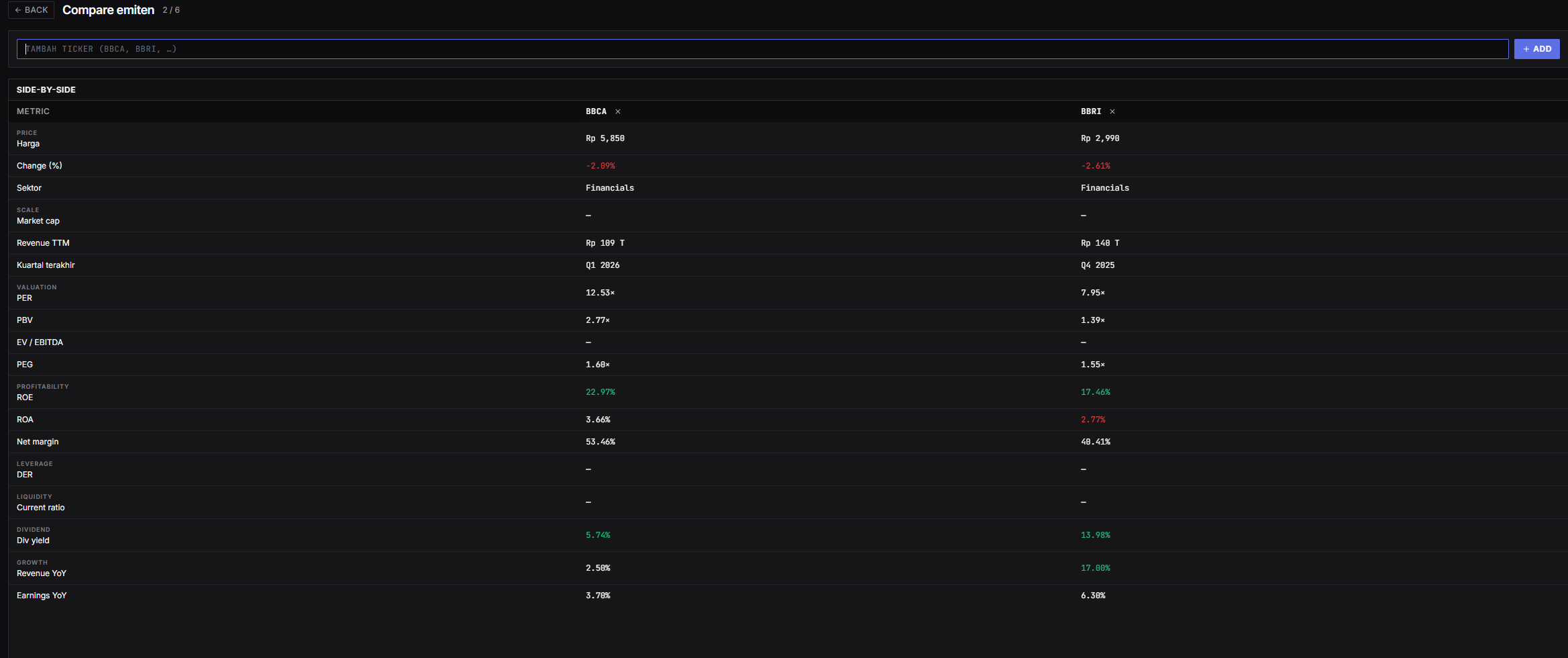Click BBCA Revenue YoY 2.50%

(x=598, y=568)
